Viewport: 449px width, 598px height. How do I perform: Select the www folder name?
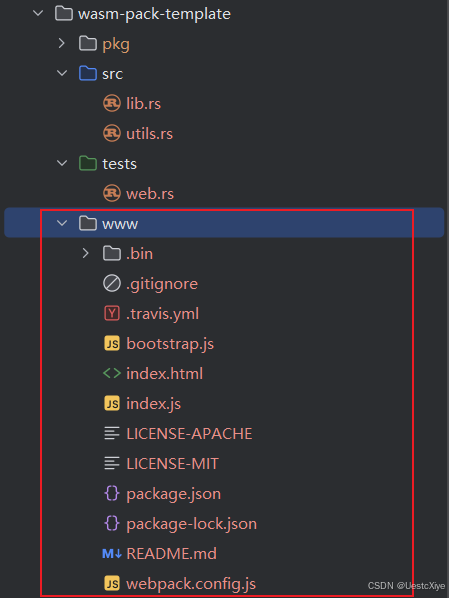[x=120, y=224]
